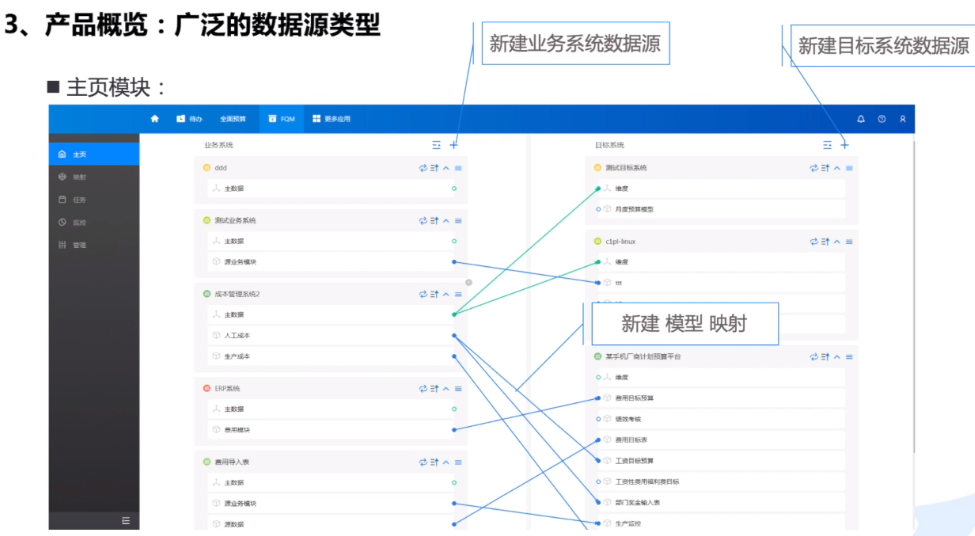Collapse the 测试目标系统 card
The image size is (975, 536).
pyautogui.click(x=837, y=168)
